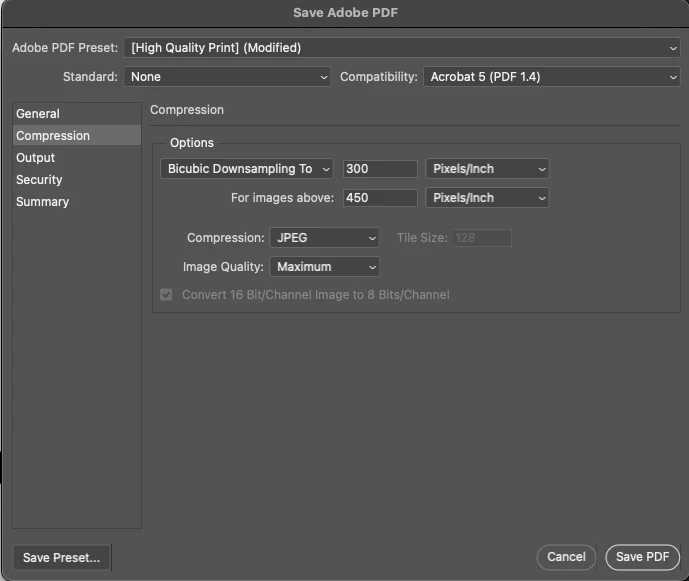The width and height of the screenshot is (689, 581).
Task: Open the Compatibility dropdown showing Acrobat 5
Action: (551, 76)
